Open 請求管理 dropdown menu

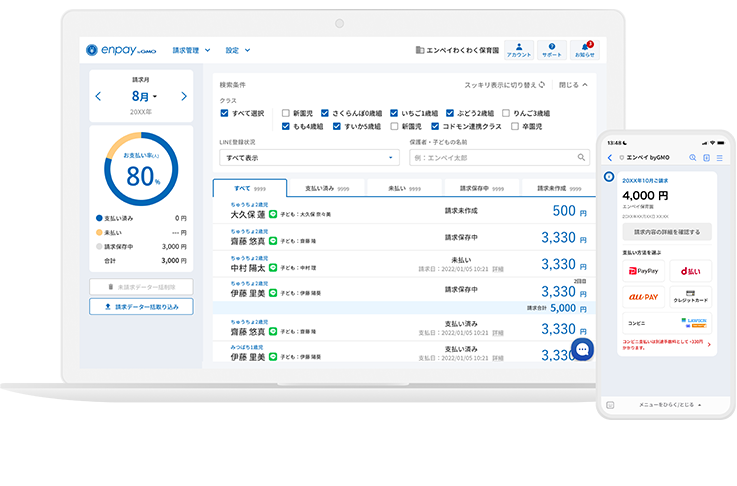[x=191, y=50]
